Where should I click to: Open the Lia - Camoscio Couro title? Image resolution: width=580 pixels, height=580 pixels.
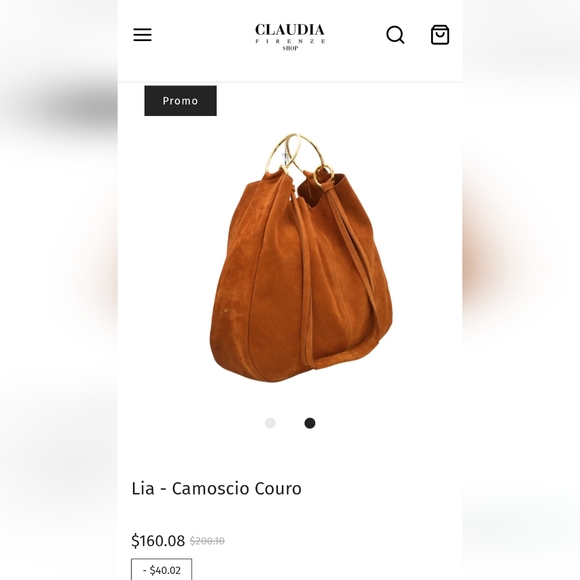pos(216,488)
